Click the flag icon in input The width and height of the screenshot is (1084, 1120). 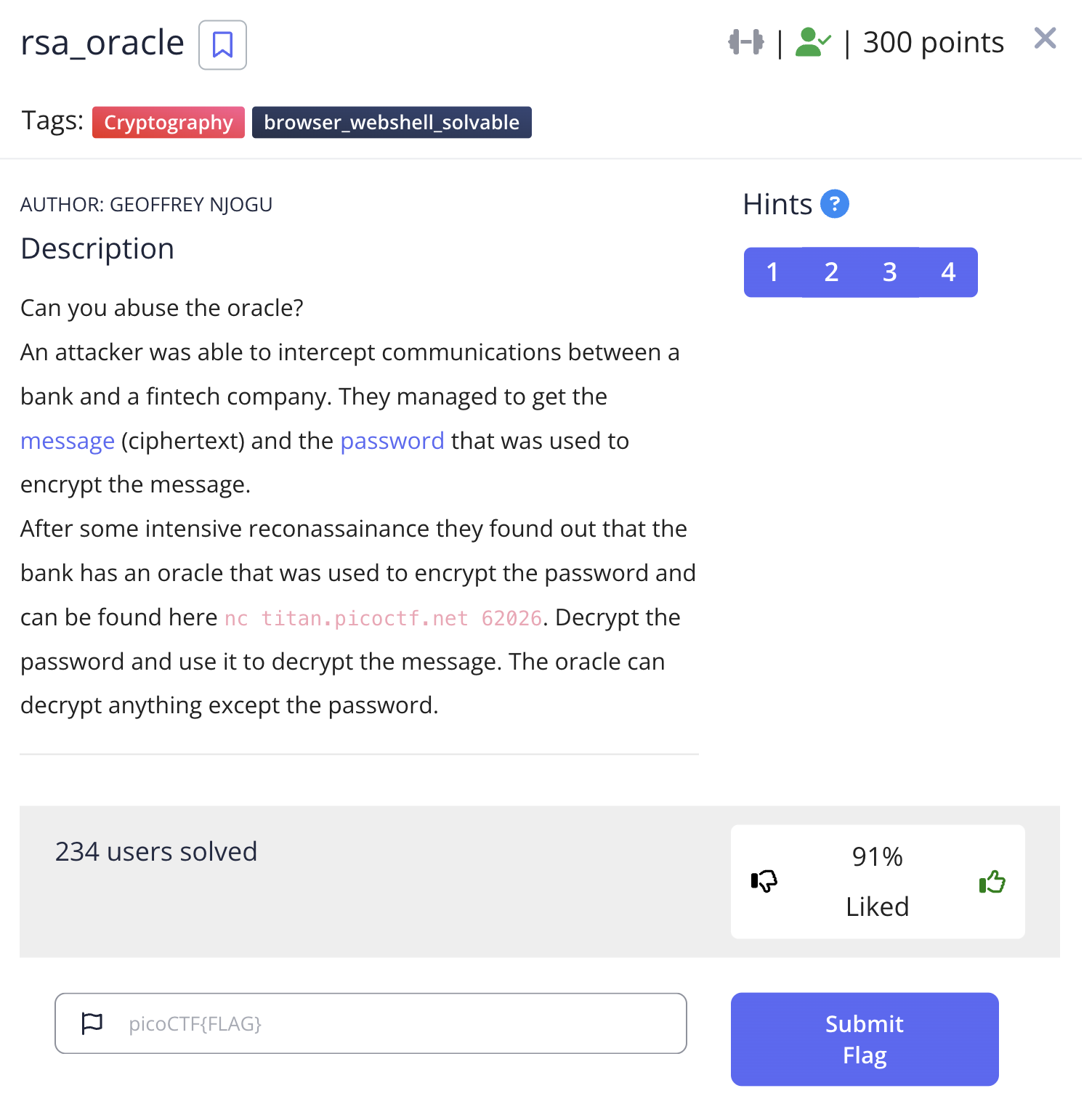(92, 1023)
